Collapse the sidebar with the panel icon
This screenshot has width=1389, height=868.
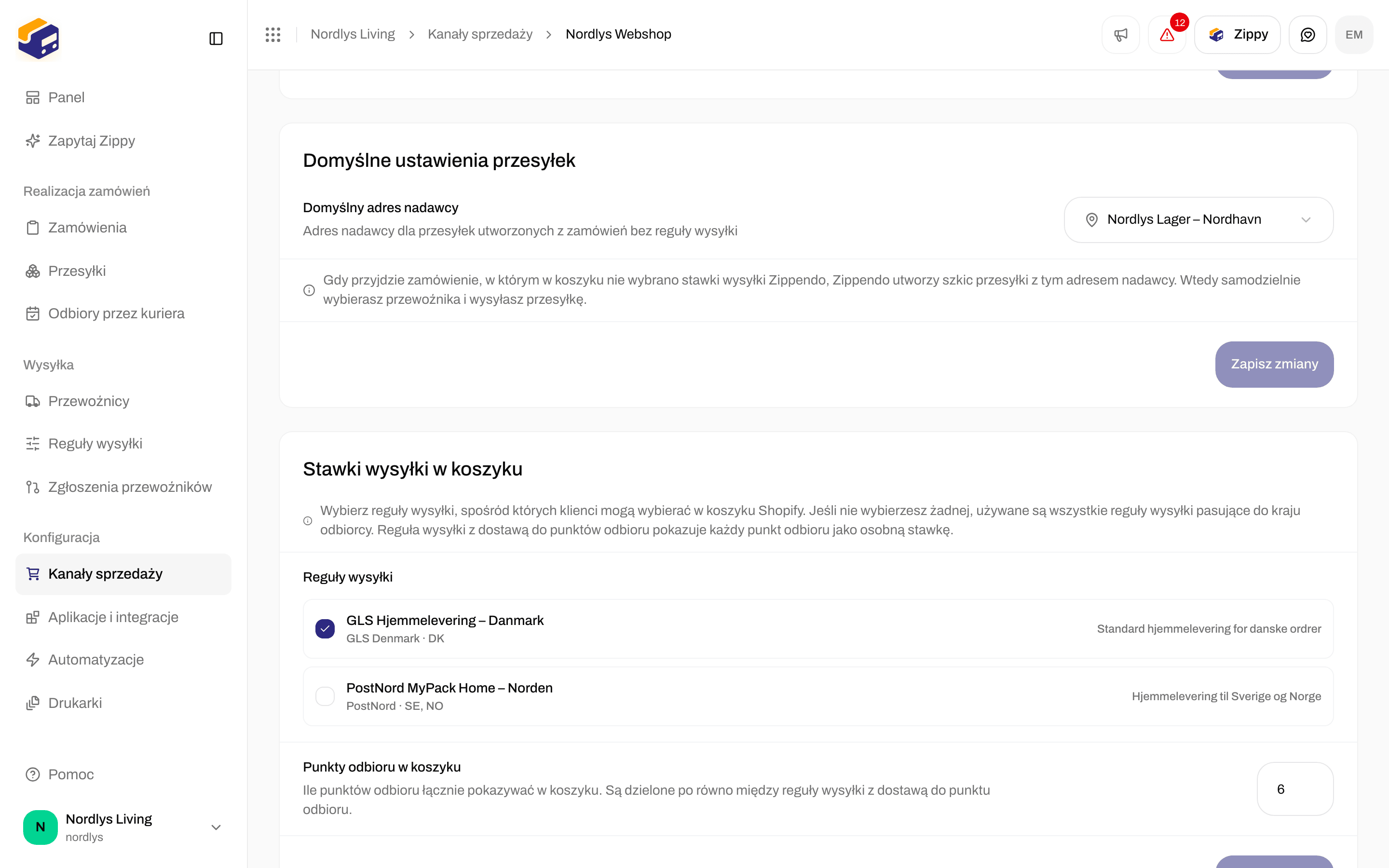tap(216, 39)
